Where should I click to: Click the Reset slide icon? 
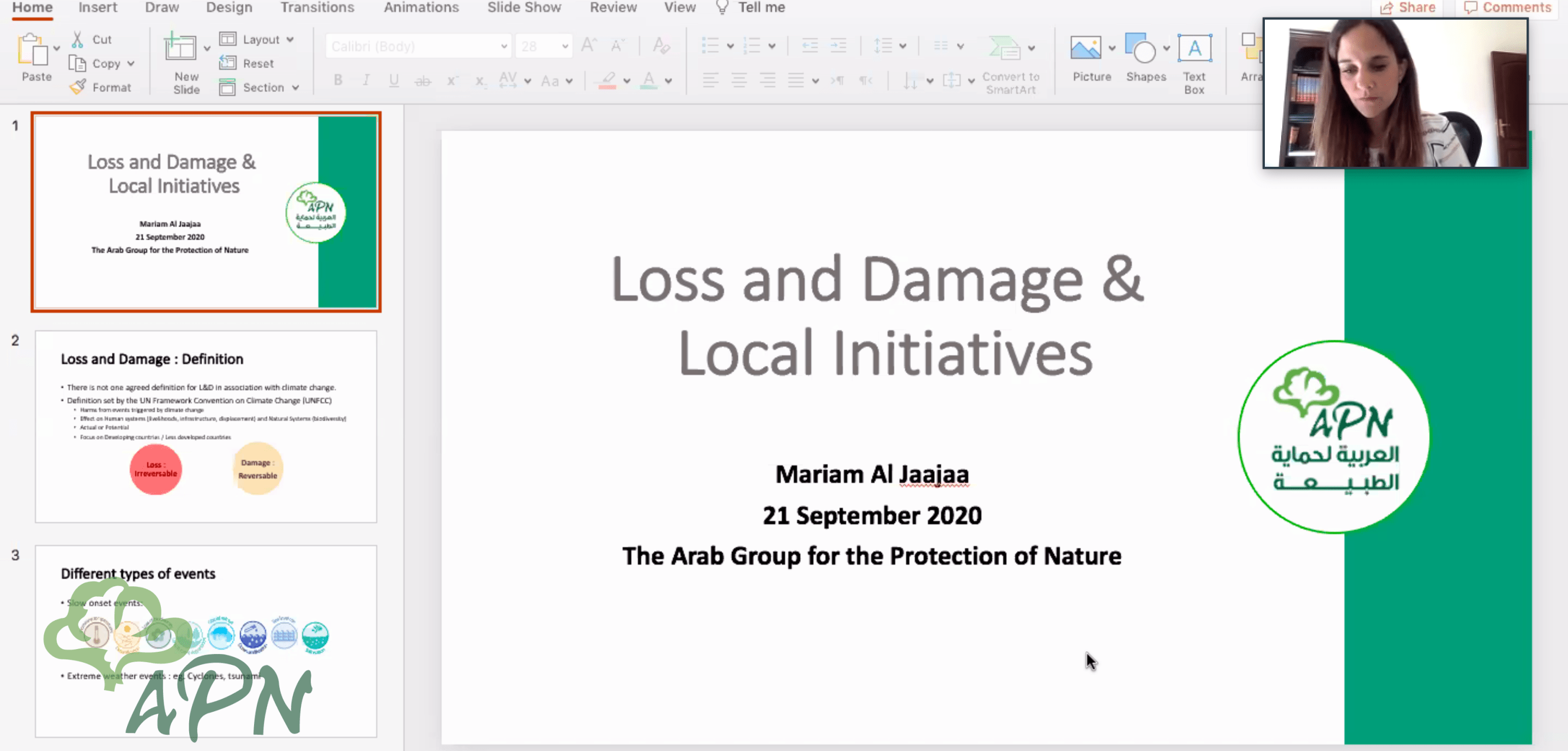[x=228, y=63]
